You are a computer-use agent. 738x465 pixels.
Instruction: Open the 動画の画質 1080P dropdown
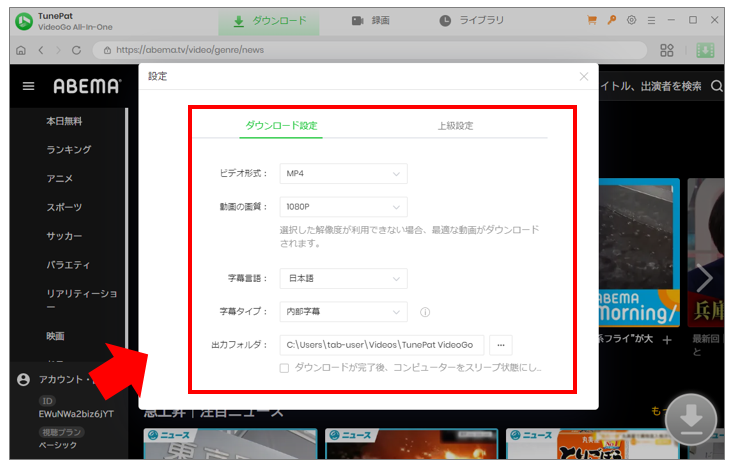coord(344,207)
